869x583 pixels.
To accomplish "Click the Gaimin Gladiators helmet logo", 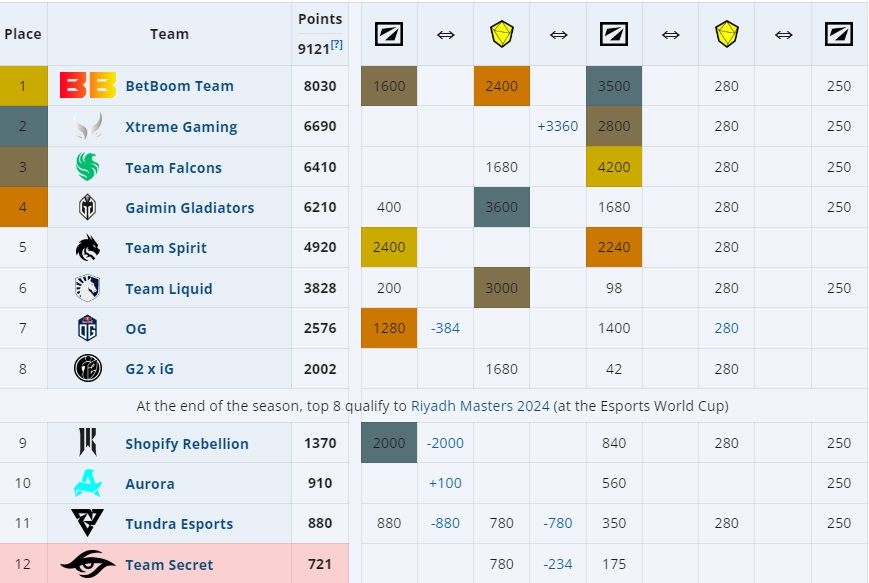I will (x=88, y=208).
